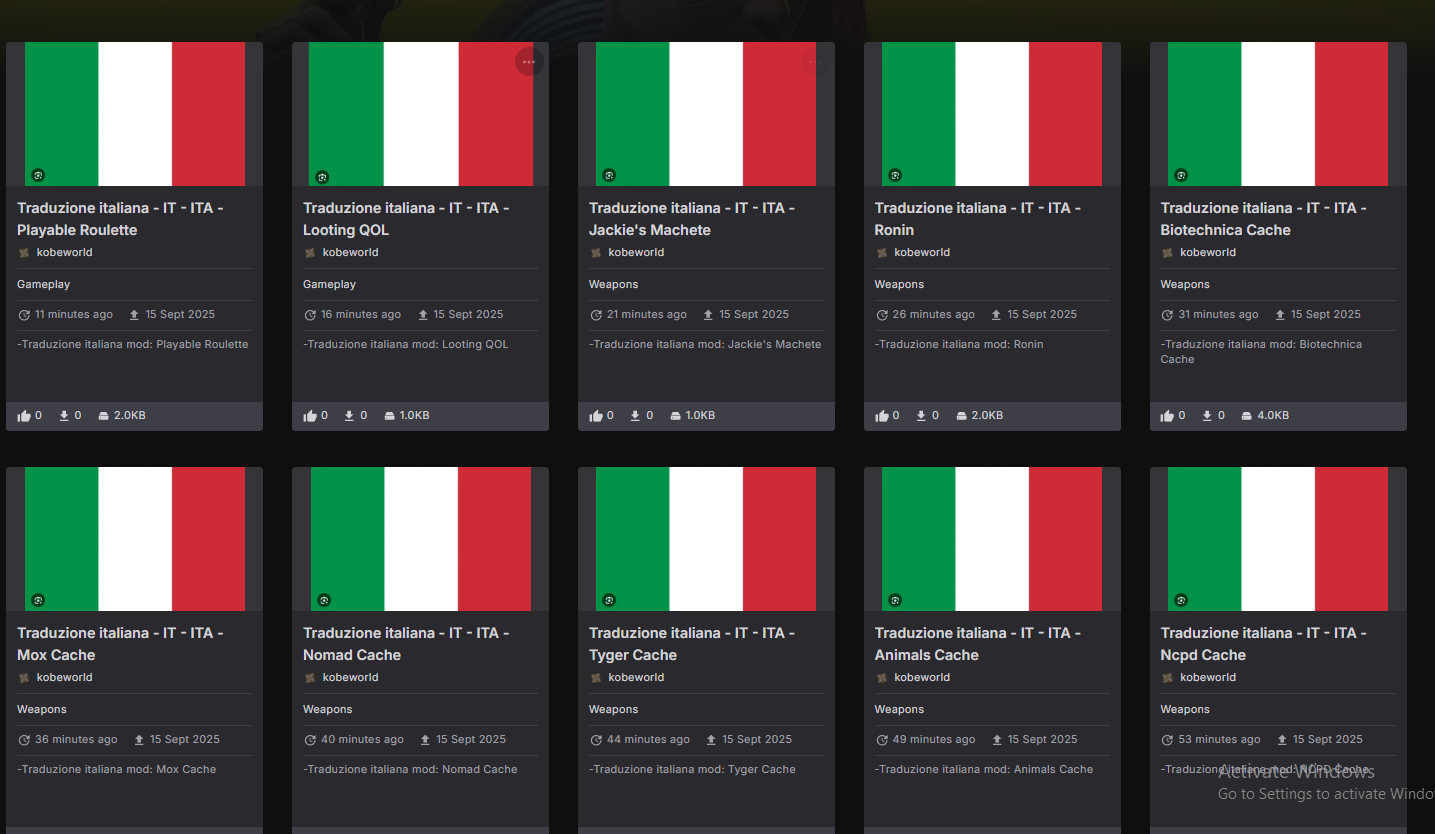
Task: Click the kobeworld avatar icon on Ronin card
Action: coord(882,253)
